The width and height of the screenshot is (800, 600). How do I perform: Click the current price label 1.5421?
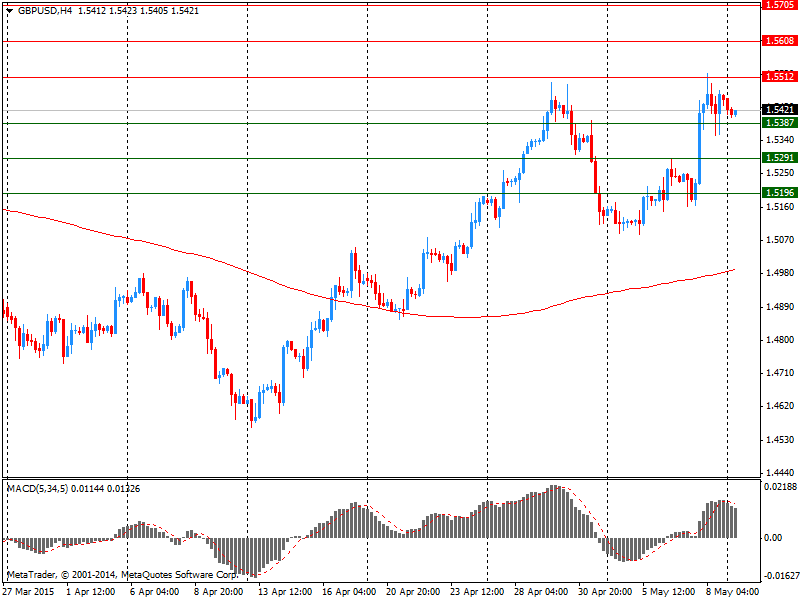(x=780, y=110)
